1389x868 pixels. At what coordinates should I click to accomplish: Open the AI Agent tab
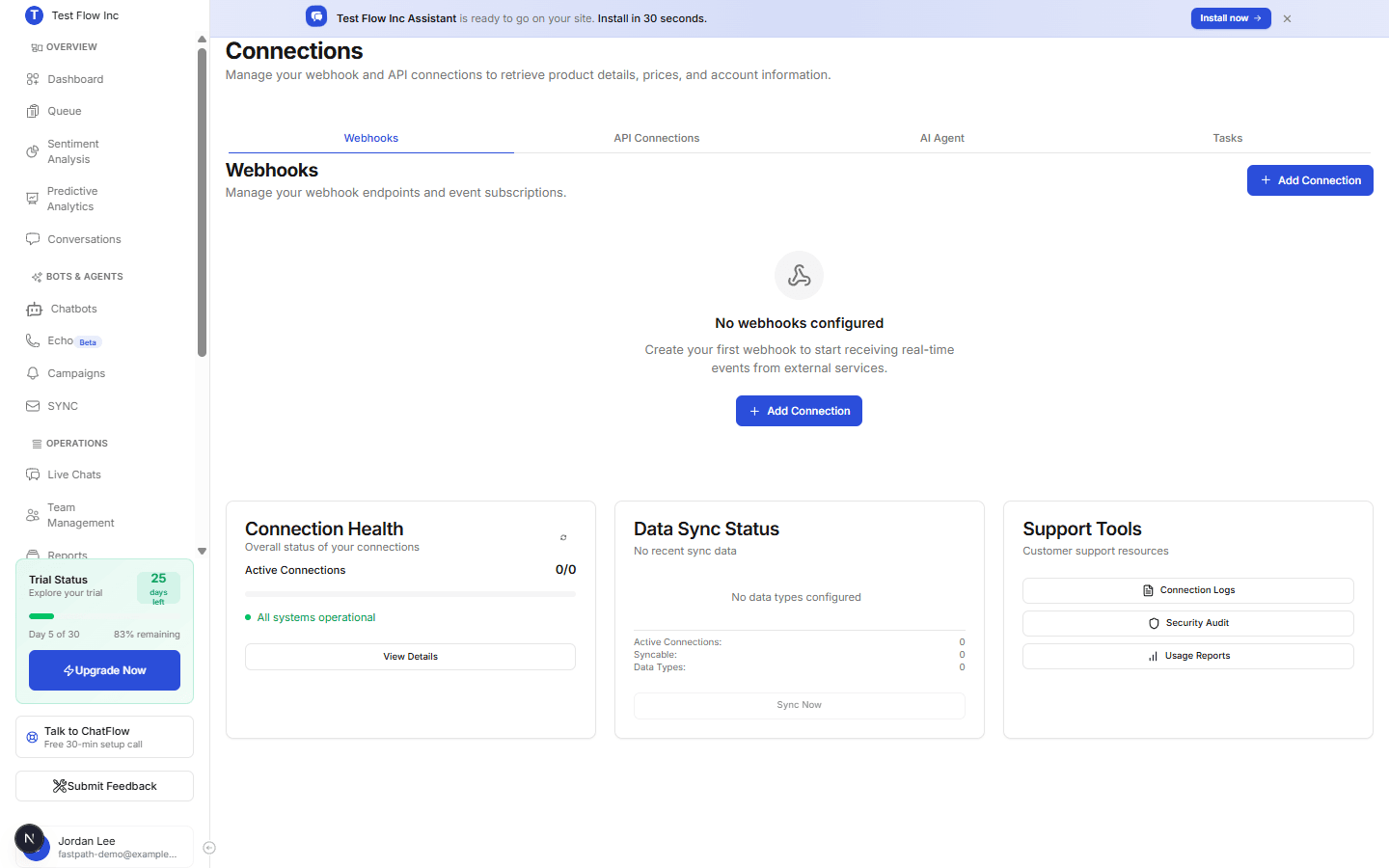(942, 138)
